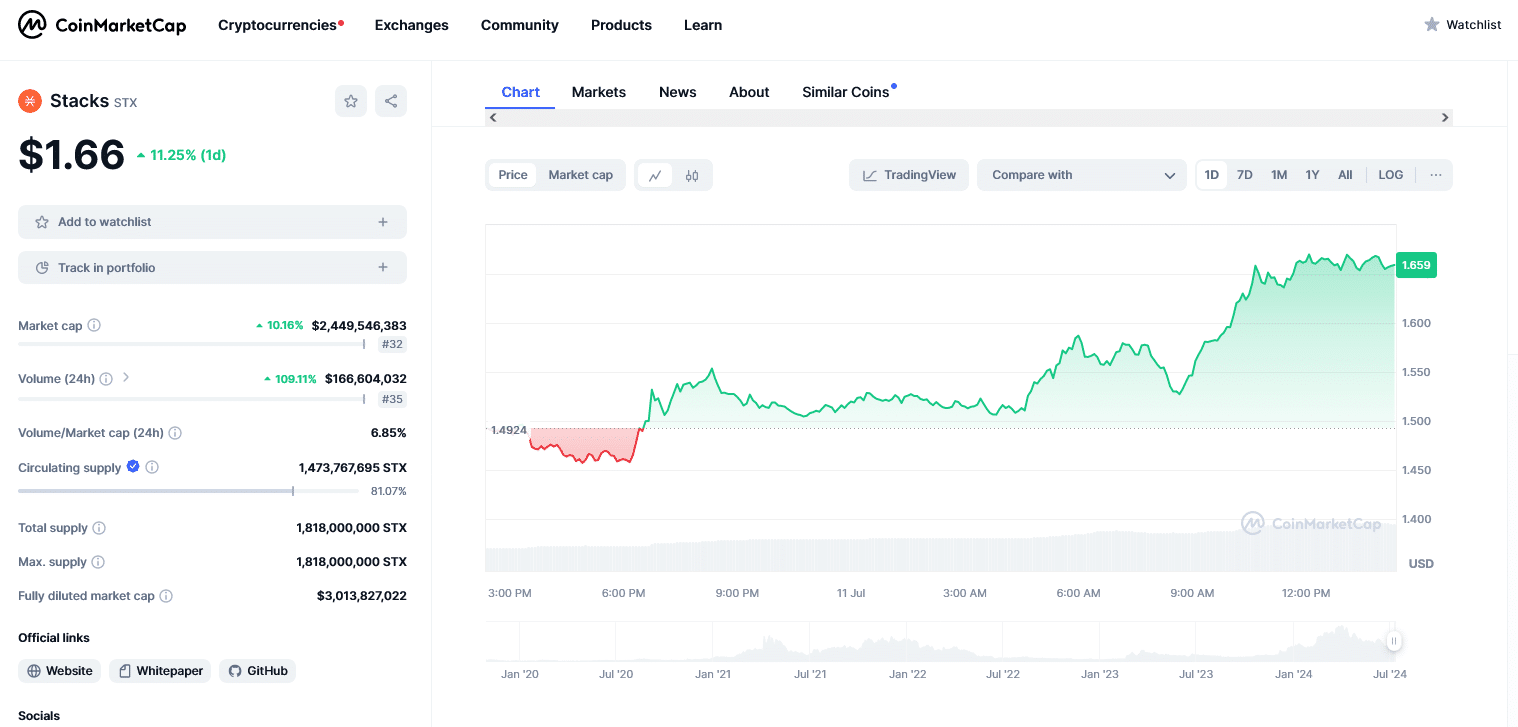
Task: Switch to the Markets tab
Action: tap(599, 92)
